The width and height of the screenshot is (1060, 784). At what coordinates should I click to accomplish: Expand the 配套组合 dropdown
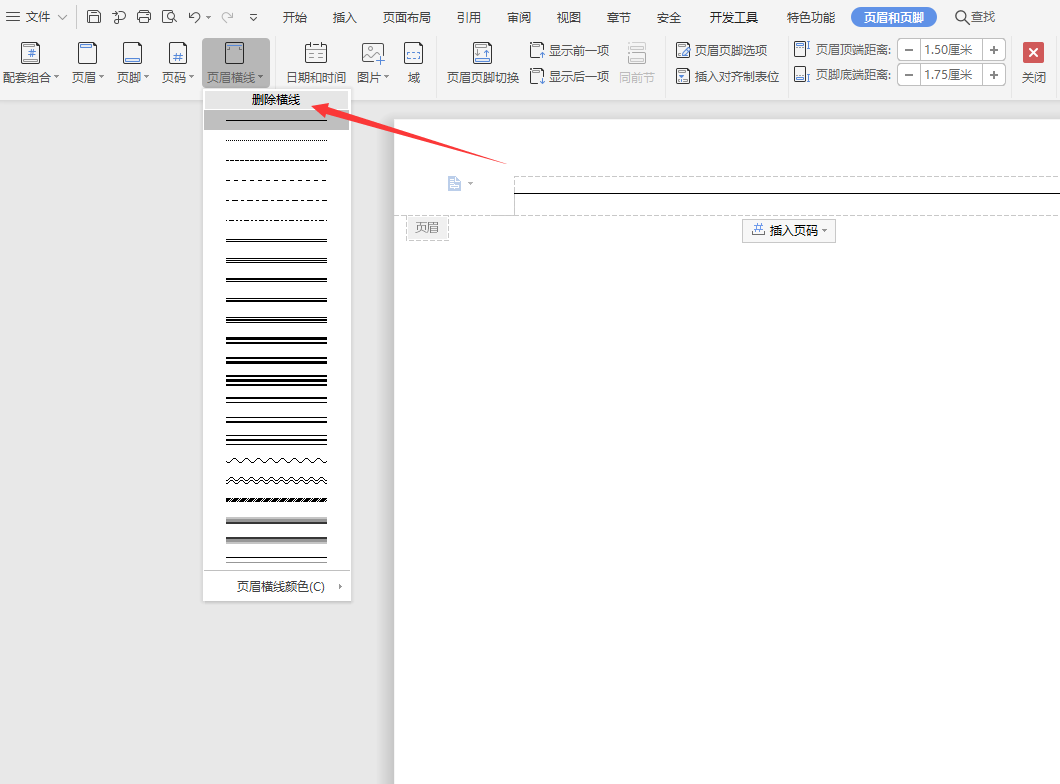[x=56, y=78]
